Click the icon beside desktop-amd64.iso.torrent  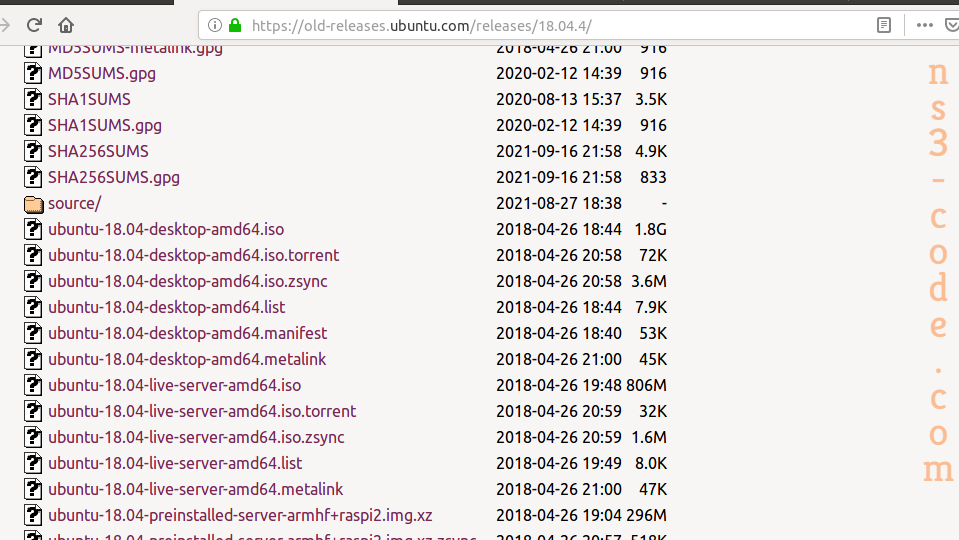[33, 255]
